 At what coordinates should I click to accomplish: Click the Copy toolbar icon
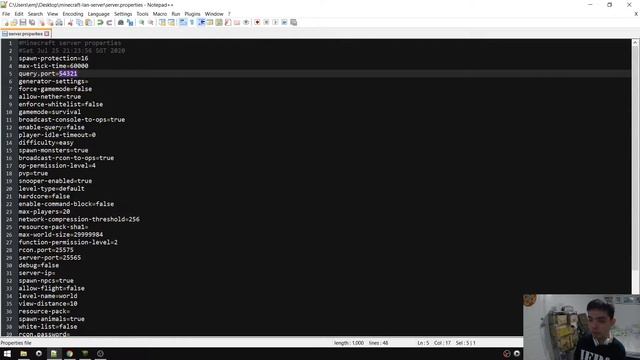[x=80, y=22]
